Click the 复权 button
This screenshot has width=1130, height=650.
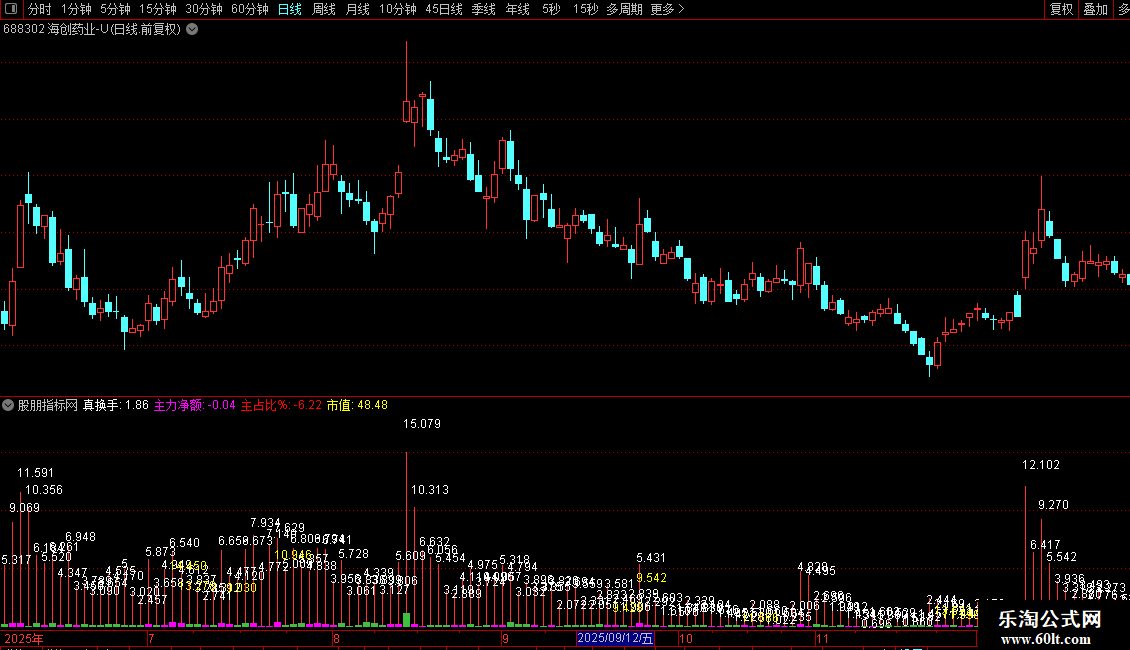point(1062,9)
